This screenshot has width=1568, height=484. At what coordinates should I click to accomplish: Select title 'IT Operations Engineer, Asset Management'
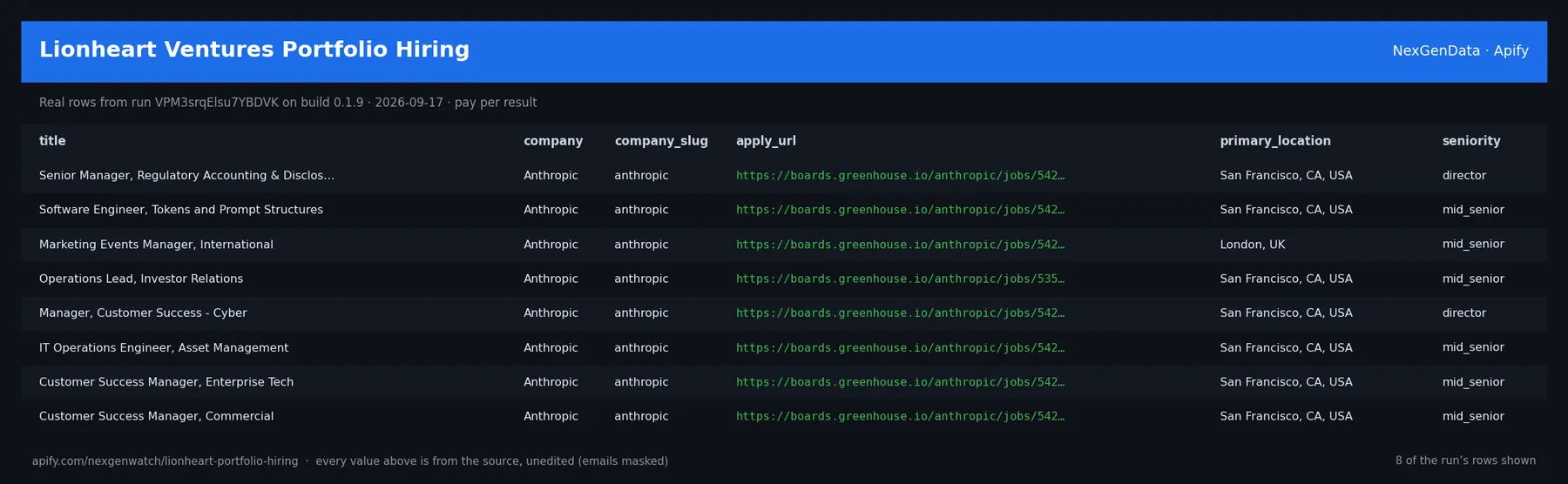point(164,347)
